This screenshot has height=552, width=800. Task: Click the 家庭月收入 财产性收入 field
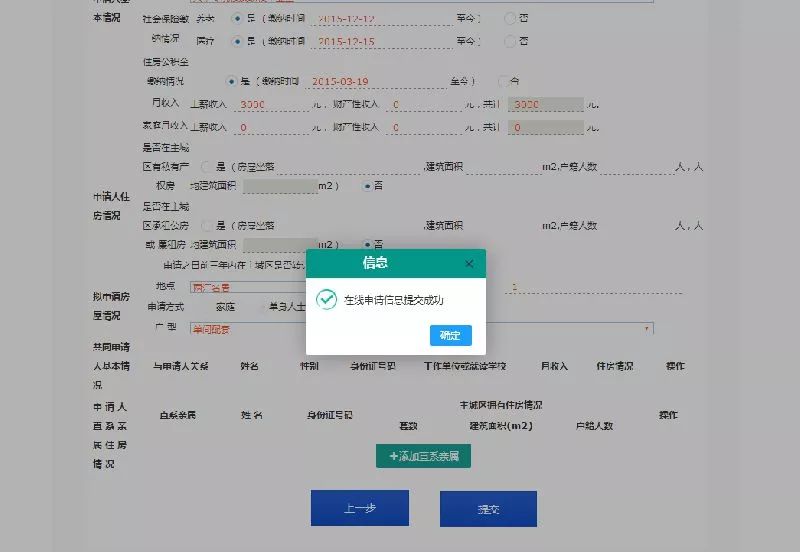point(424,127)
